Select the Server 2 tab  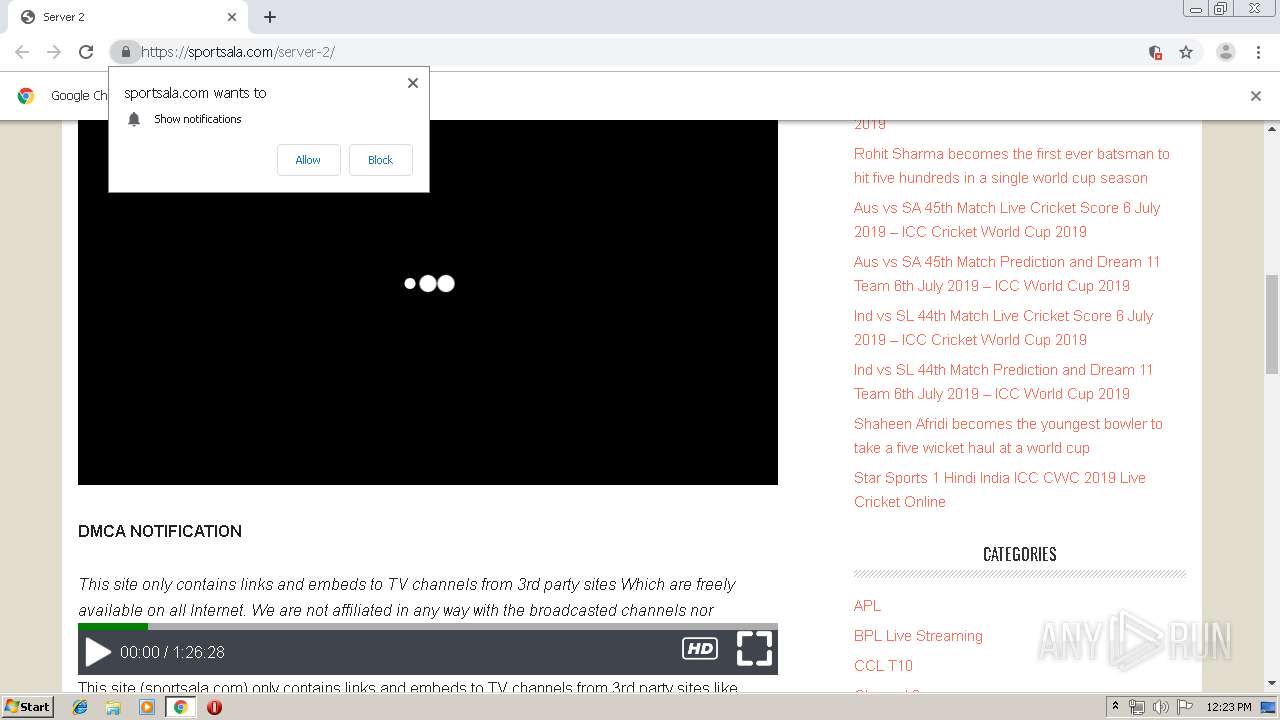pyautogui.click(x=128, y=17)
